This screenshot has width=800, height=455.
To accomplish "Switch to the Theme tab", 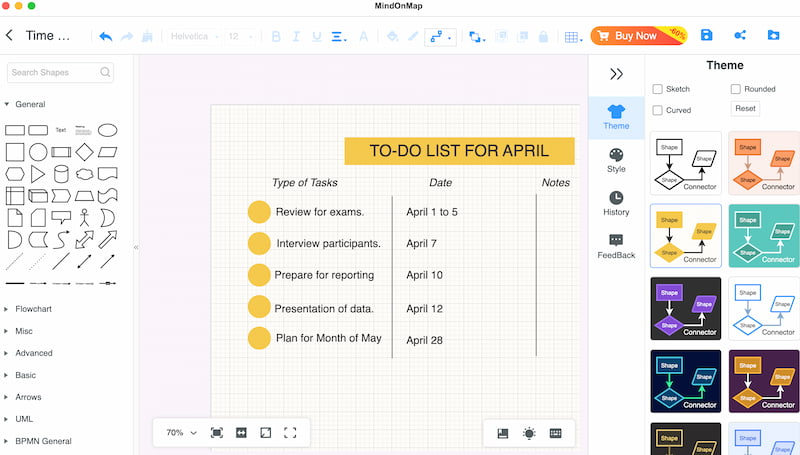I will (616, 117).
